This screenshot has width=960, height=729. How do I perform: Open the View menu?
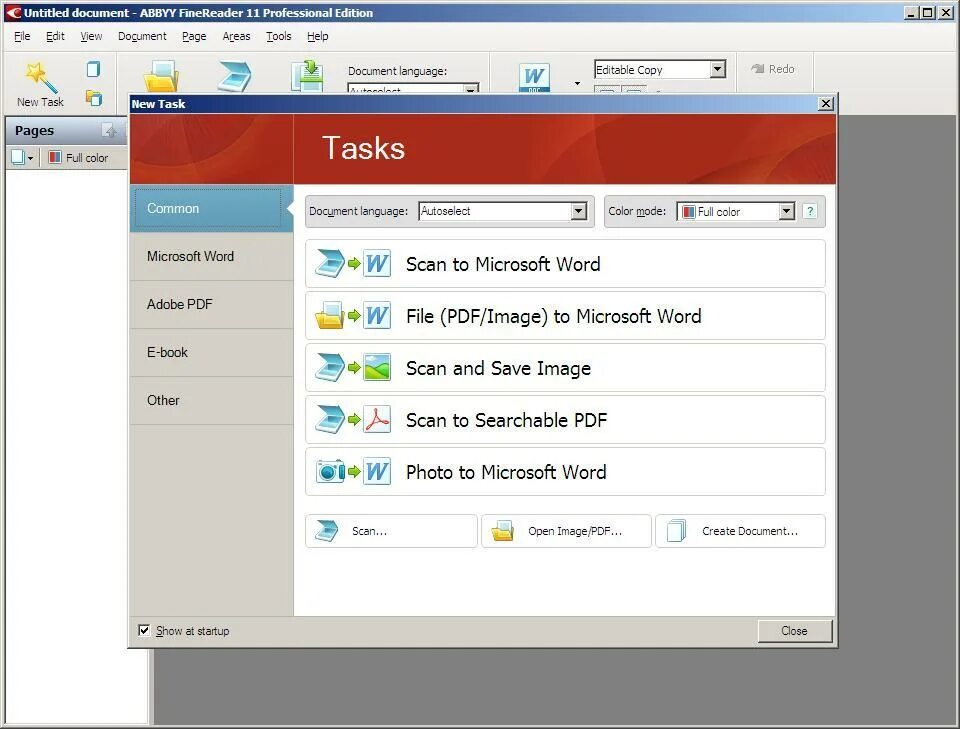[91, 36]
